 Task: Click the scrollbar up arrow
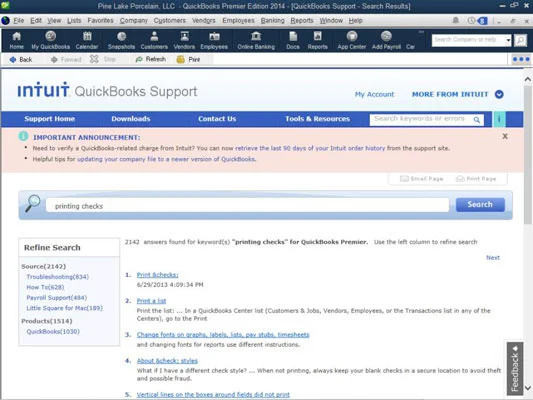528,80
